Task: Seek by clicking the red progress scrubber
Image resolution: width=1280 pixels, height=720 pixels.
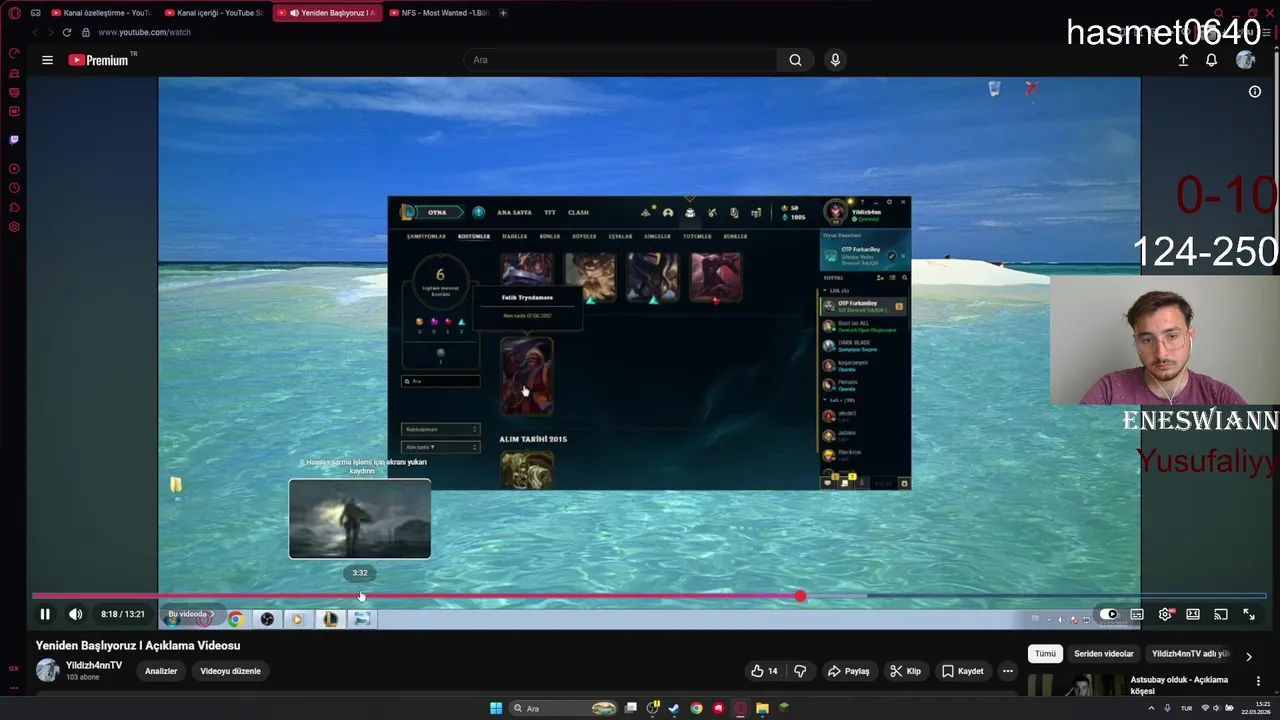Action: pyautogui.click(x=800, y=596)
